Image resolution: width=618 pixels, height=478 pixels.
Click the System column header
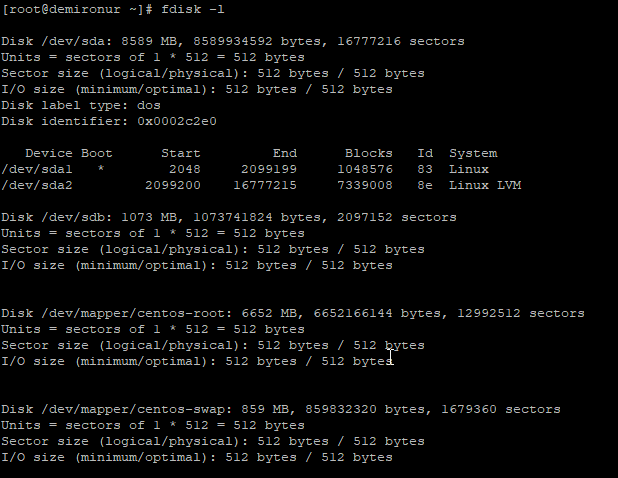point(473,153)
